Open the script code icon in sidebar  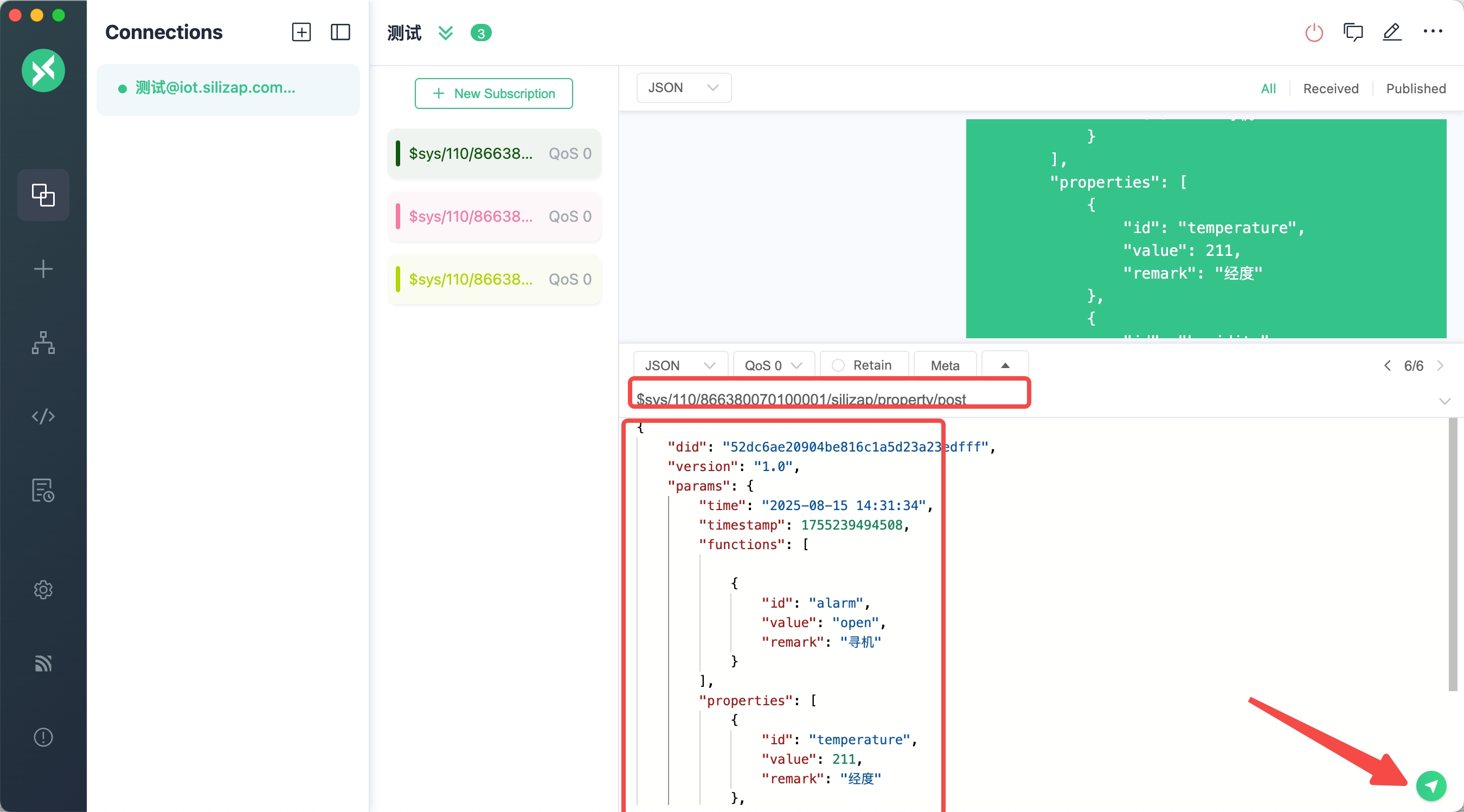[43, 416]
